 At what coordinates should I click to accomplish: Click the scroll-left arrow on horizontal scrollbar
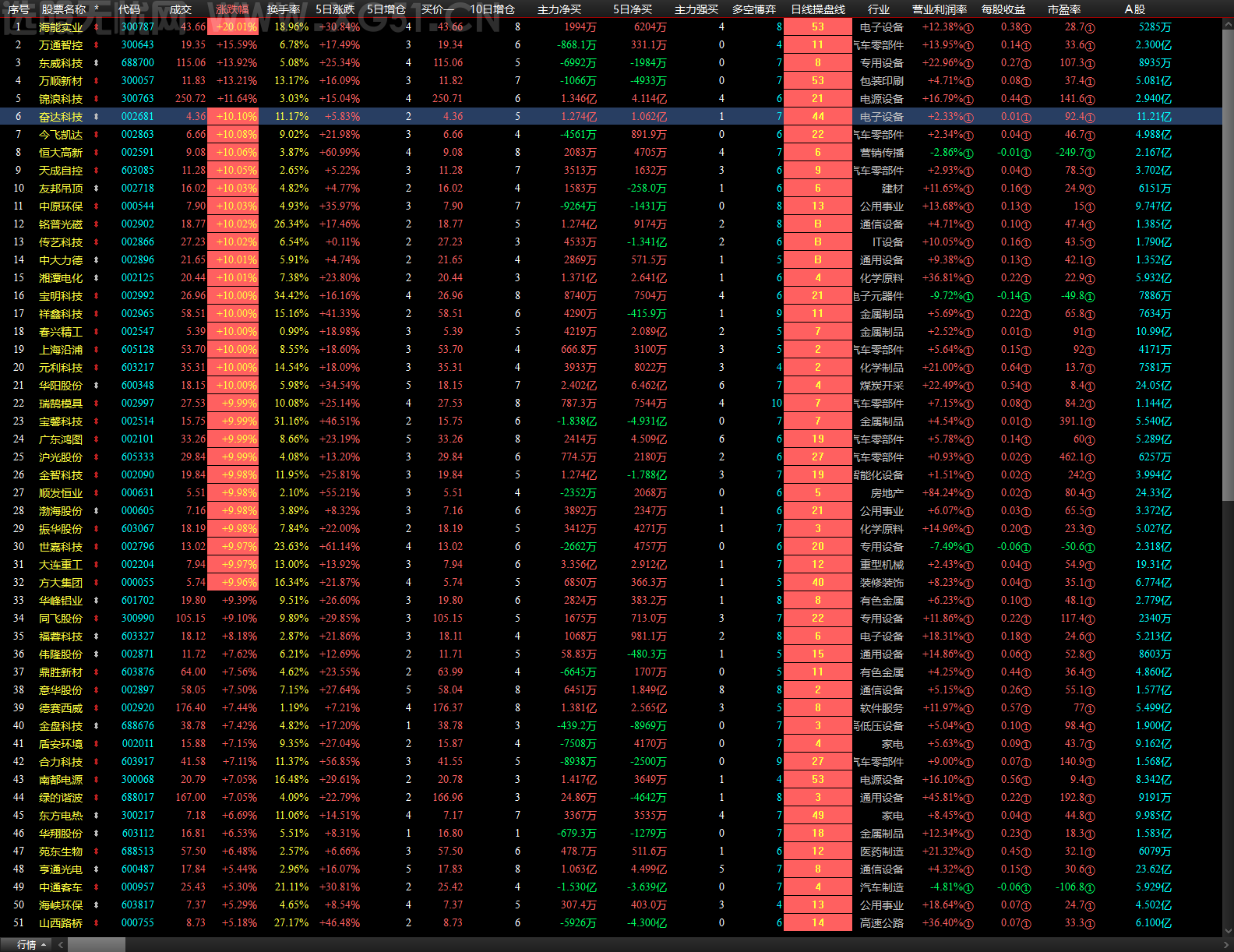click(60, 945)
